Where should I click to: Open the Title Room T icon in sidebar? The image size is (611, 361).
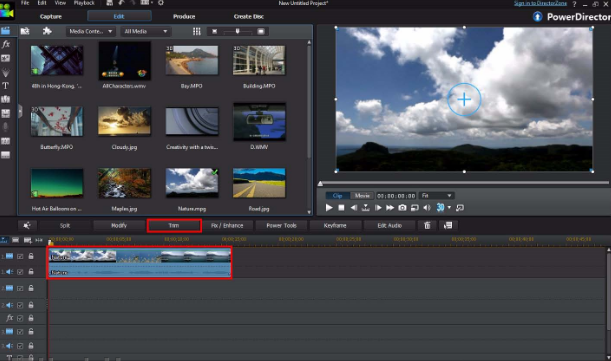click(x=5, y=85)
